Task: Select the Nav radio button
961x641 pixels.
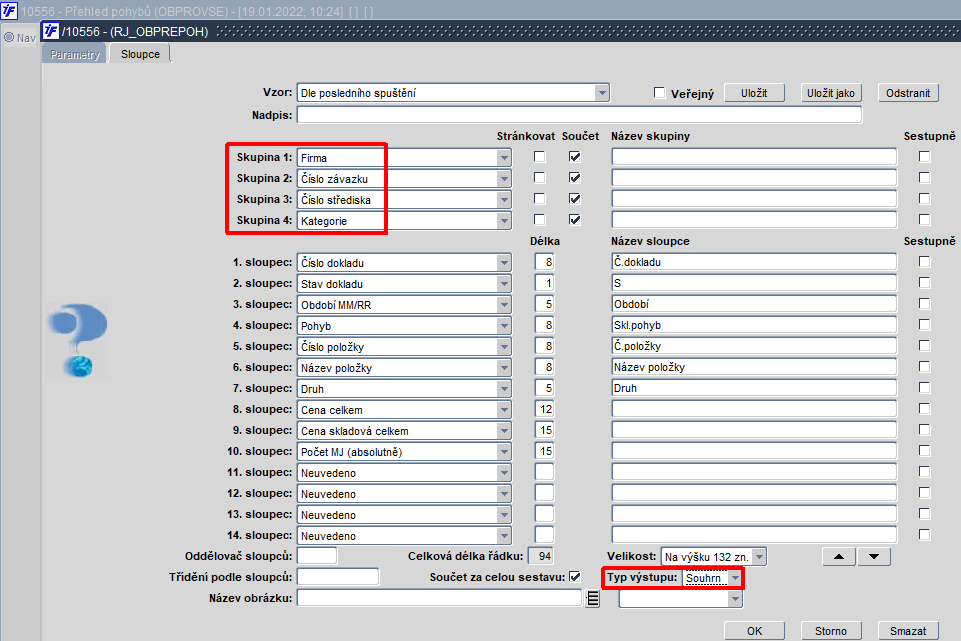Action: tap(9, 37)
